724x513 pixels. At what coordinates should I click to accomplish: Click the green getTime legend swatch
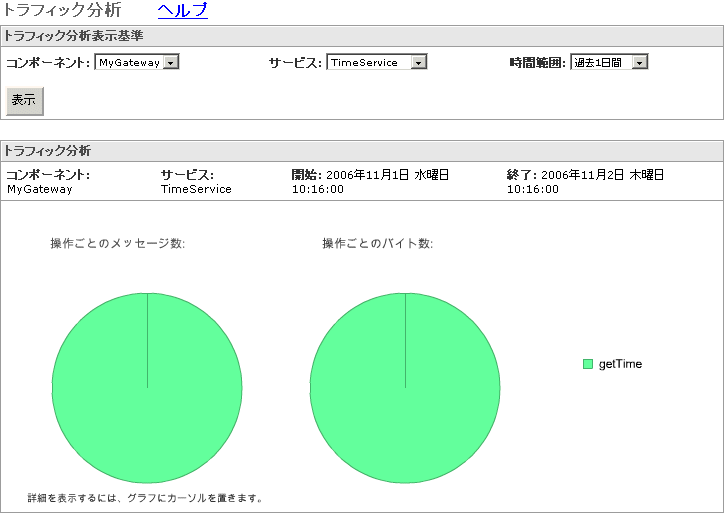(x=588, y=364)
